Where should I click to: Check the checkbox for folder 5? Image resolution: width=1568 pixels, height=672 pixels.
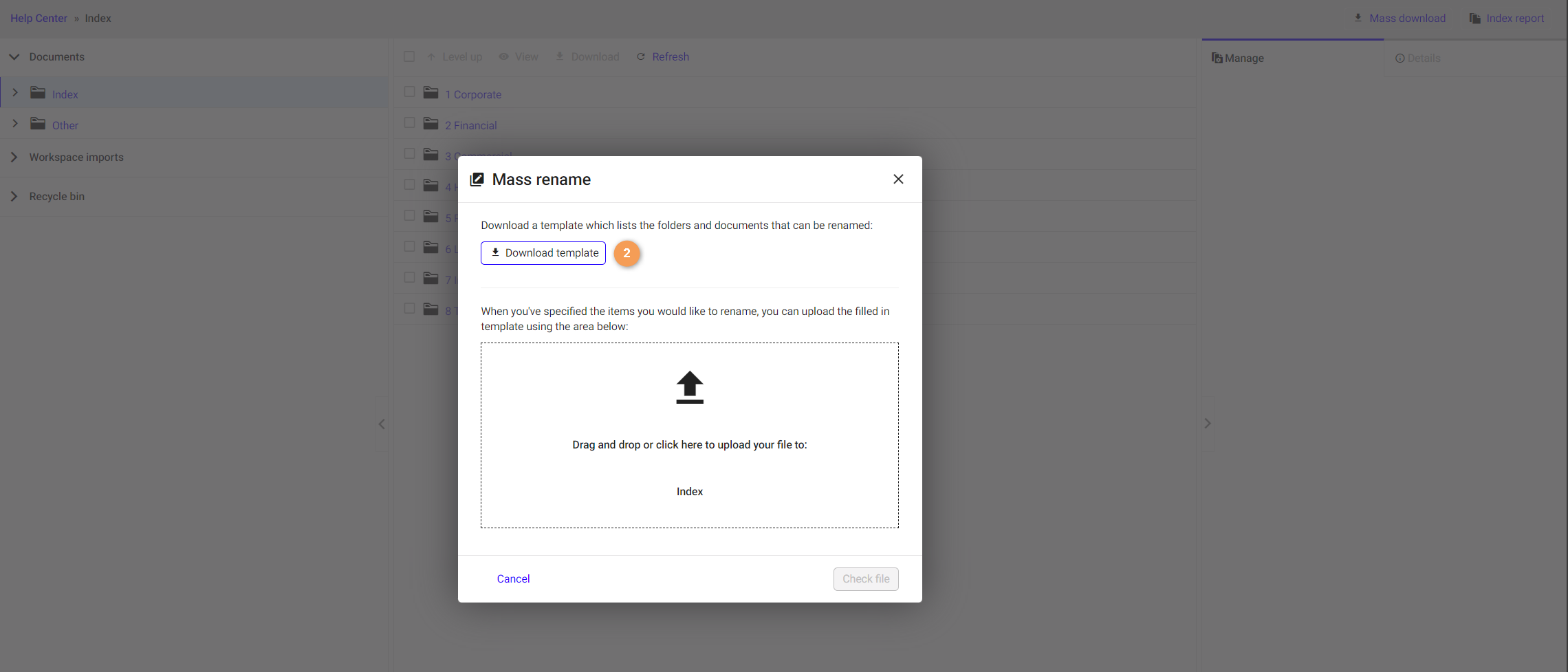[409, 215]
